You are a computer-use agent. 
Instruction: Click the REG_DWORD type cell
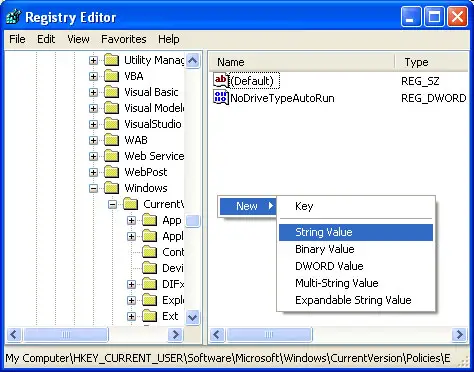(x=434, y=98)
